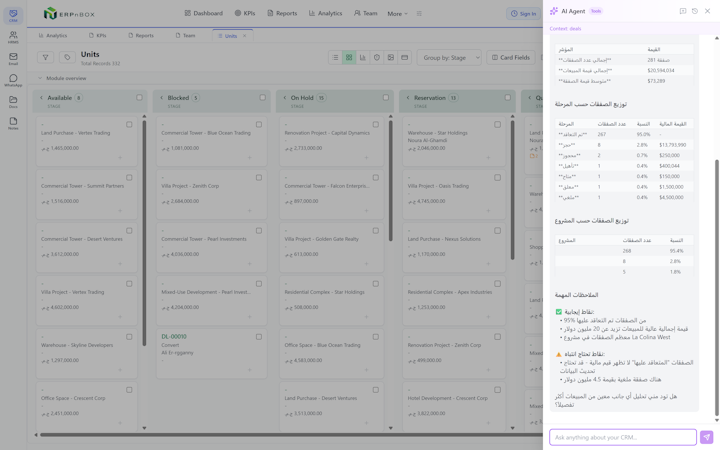Image resolution: width=720 pixels, height=450 pixels.
Task: Select Renovation Project - Capital Dynamics checkbox
Action: tap(376, 124)
